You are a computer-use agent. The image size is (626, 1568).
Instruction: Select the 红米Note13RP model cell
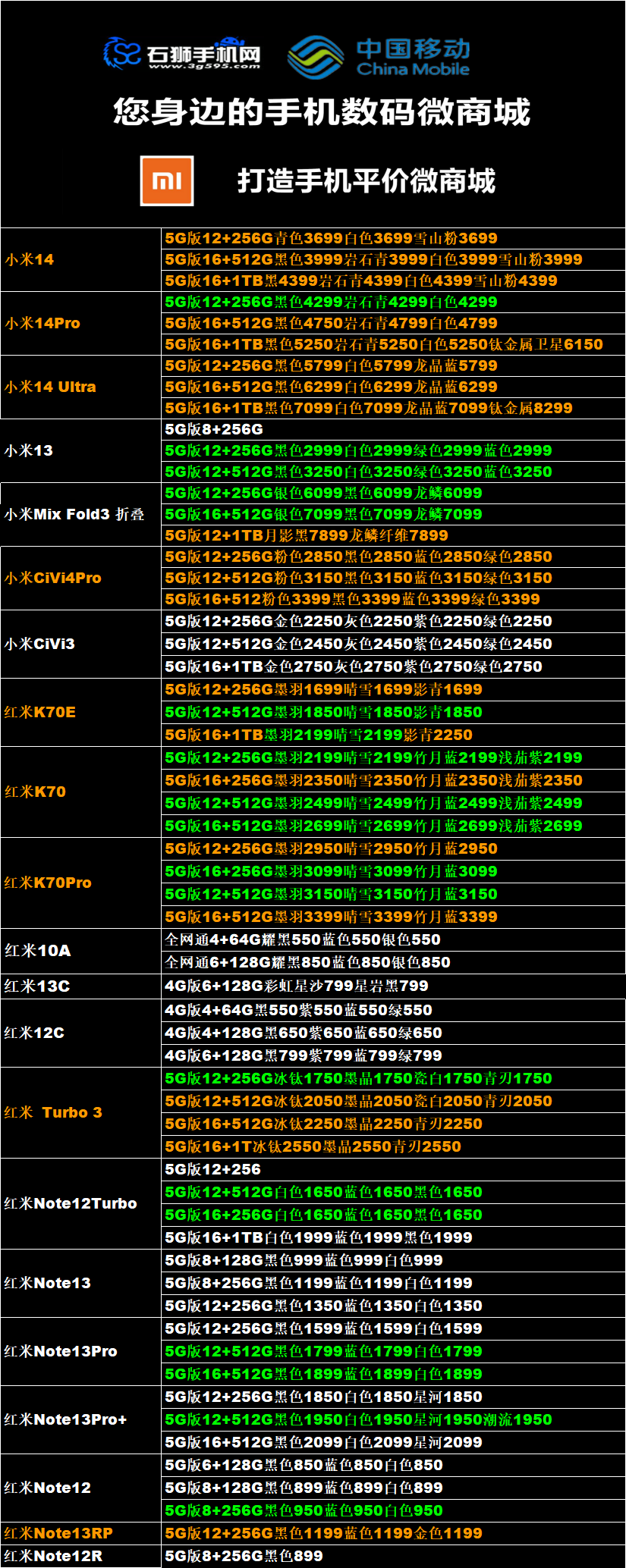[x=81, y=1533]
